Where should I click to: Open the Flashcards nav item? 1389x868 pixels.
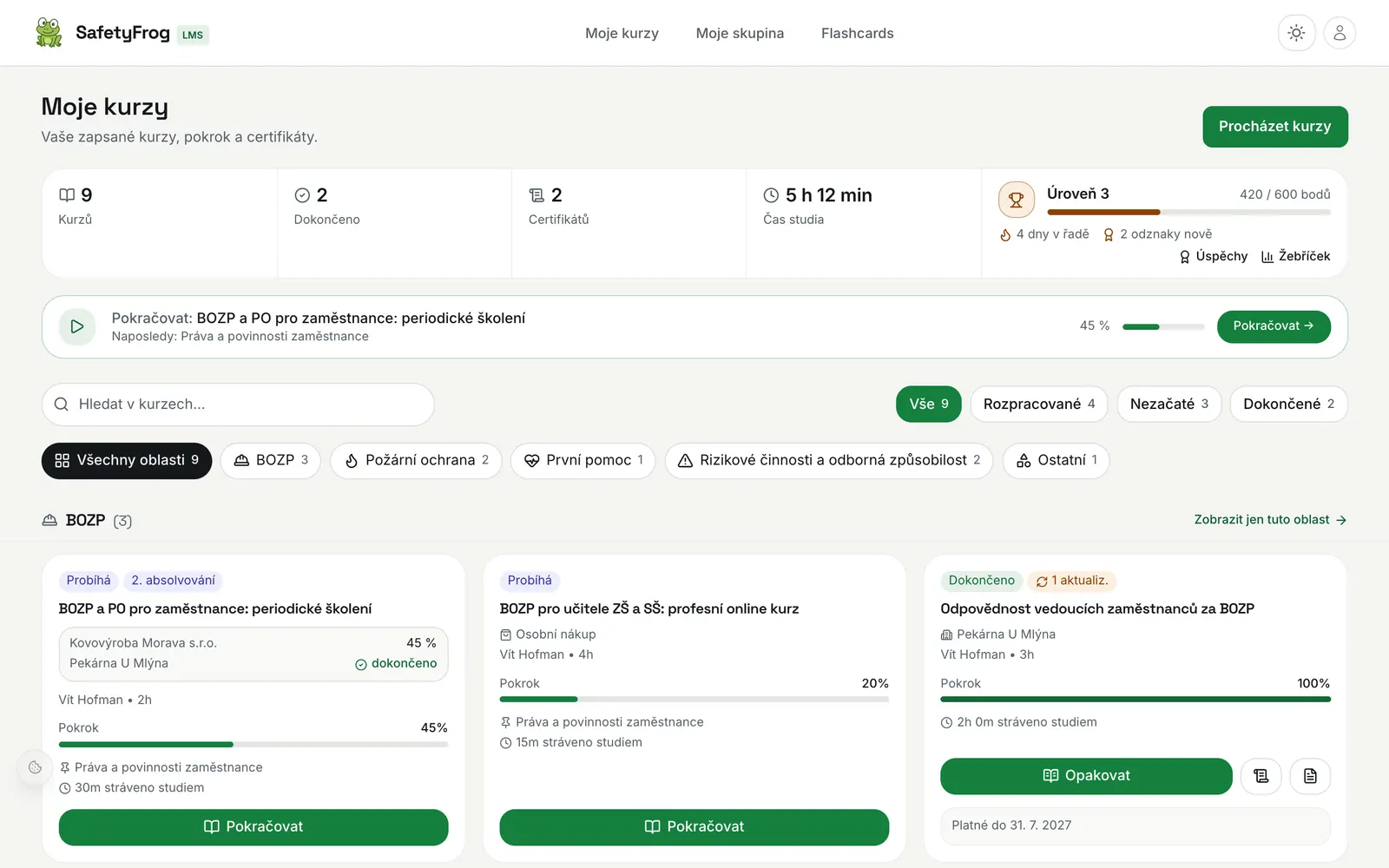tap(857, 33)
